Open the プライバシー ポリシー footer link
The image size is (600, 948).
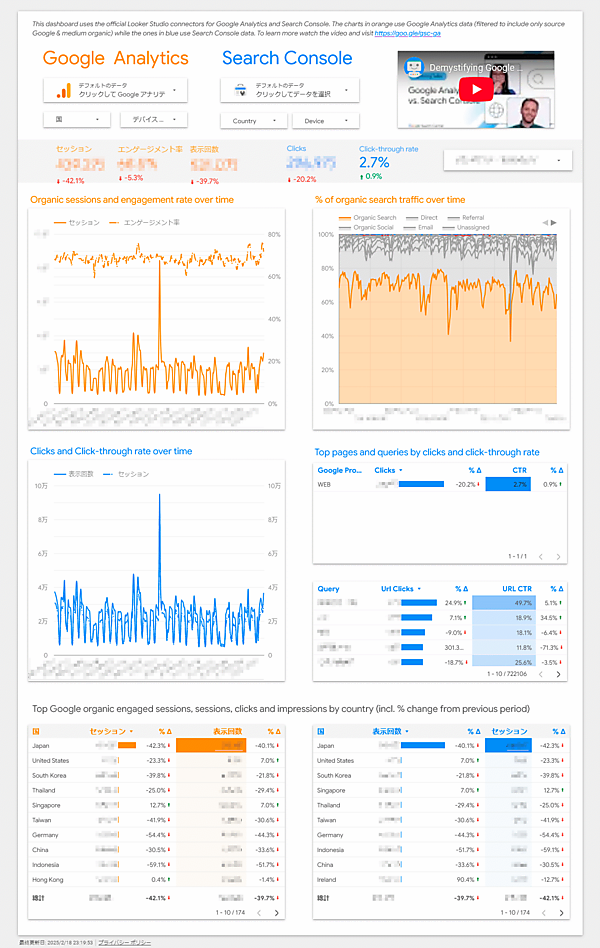pyautogui.click(x=125, y=942)
